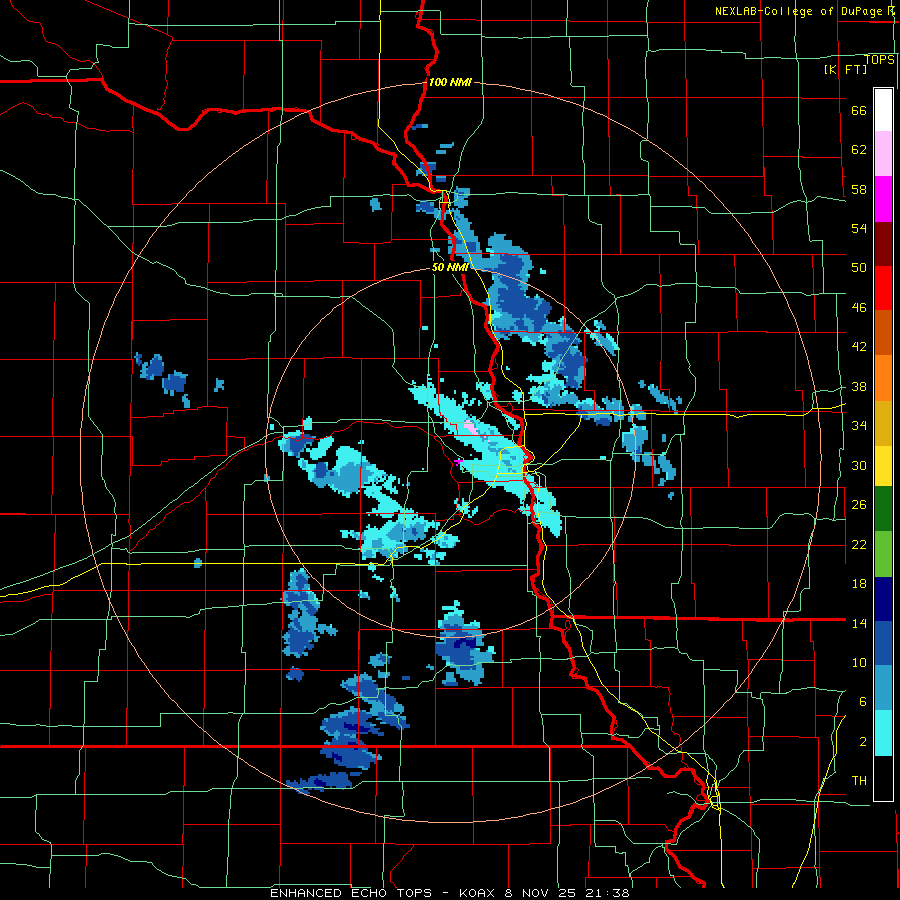Click the light pink 62 kft legend swatch

tap(883, 154)
